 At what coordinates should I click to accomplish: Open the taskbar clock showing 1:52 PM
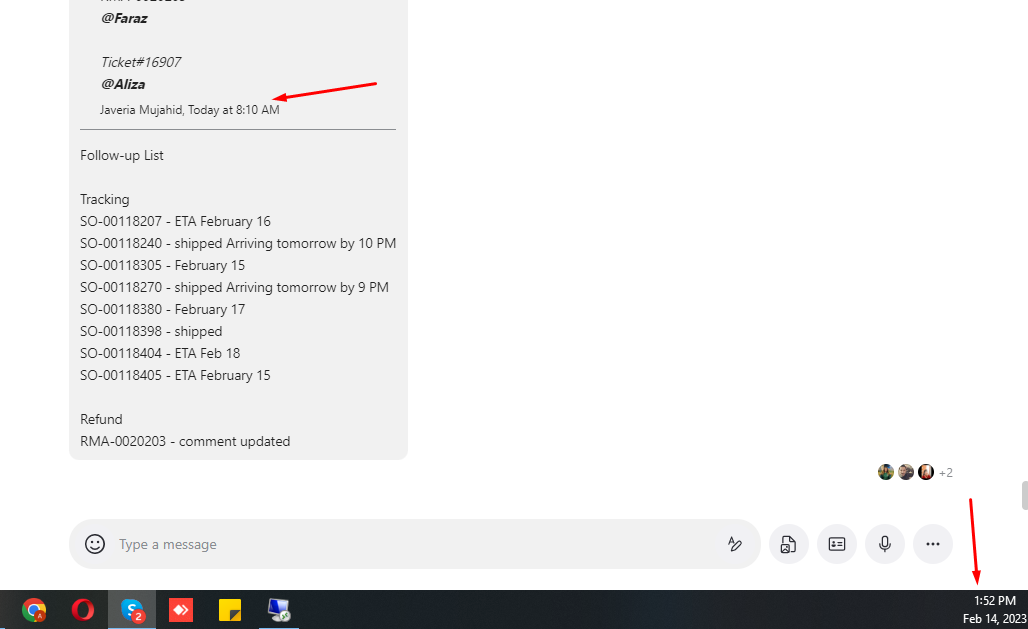pyautogui.click(x=995, y=601)
